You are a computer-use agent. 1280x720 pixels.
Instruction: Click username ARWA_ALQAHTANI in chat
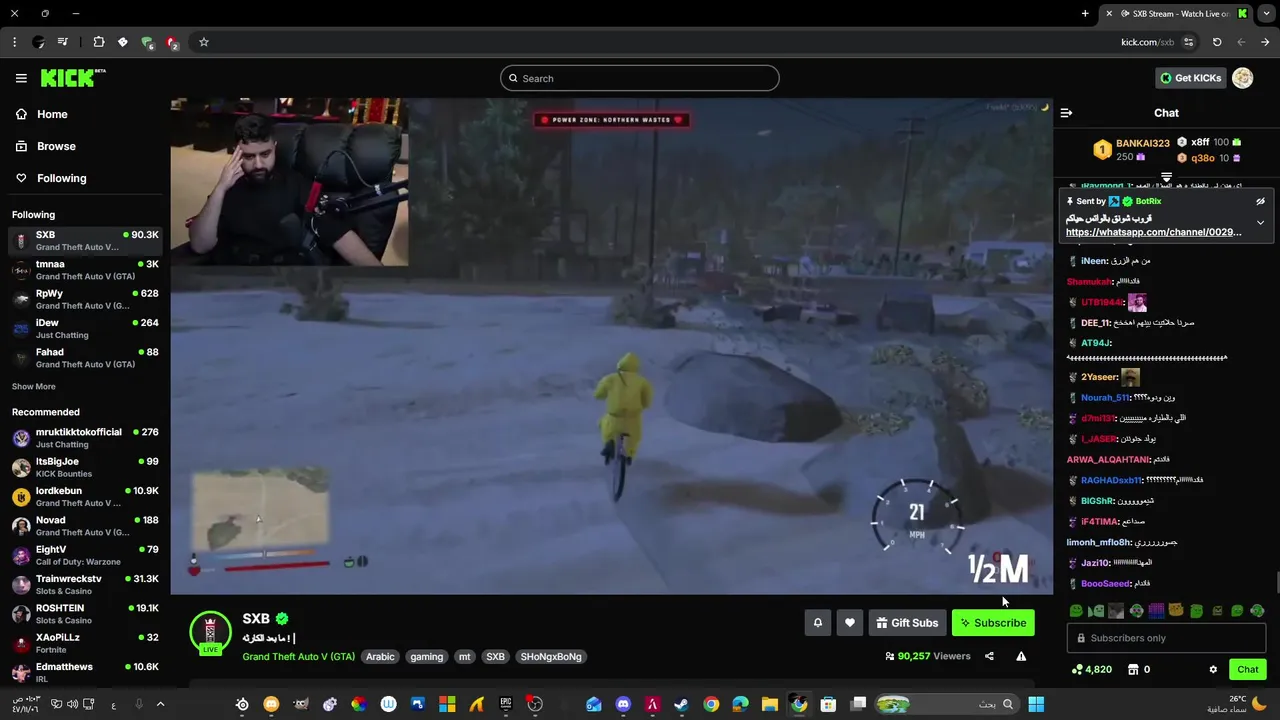coord(1110,460)
